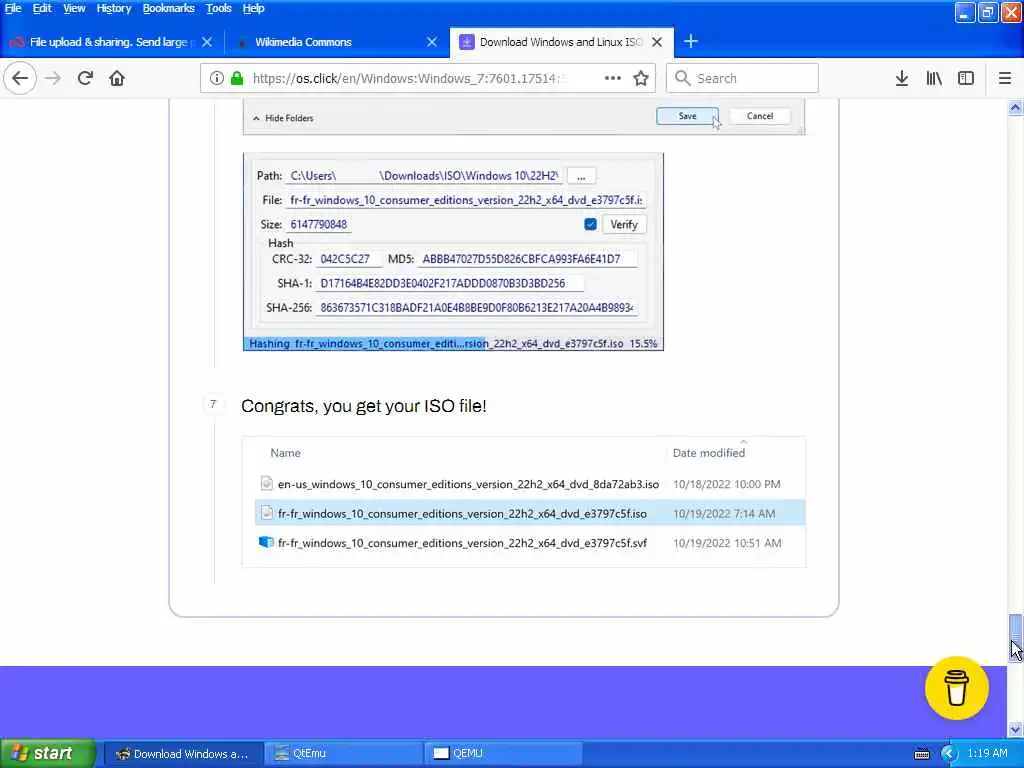Toggle the checkbox next to Verify
1024x768 pixels.
pyautogui.click(x=590, y=225)
